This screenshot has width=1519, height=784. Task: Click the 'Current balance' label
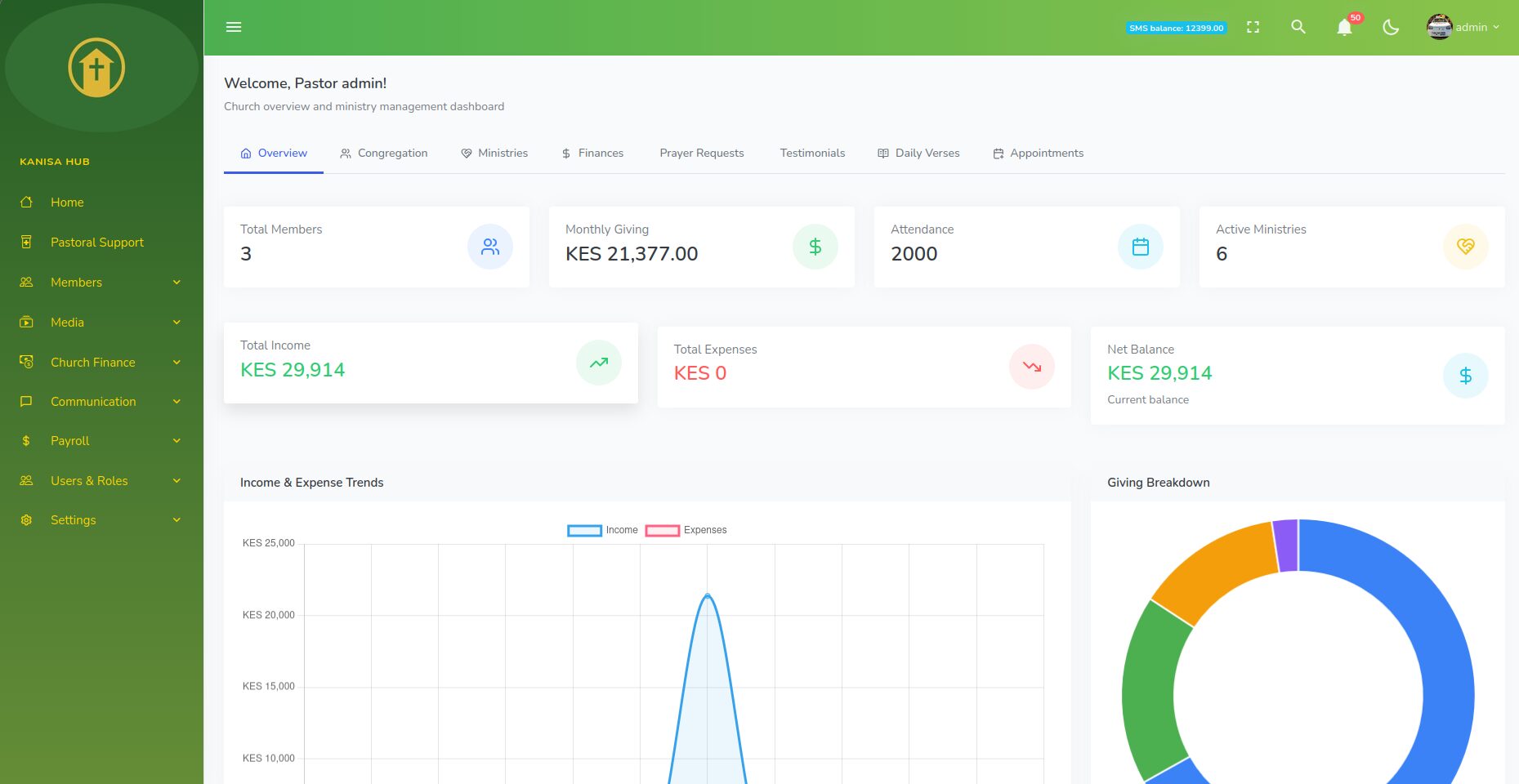tap(1148, 400)
